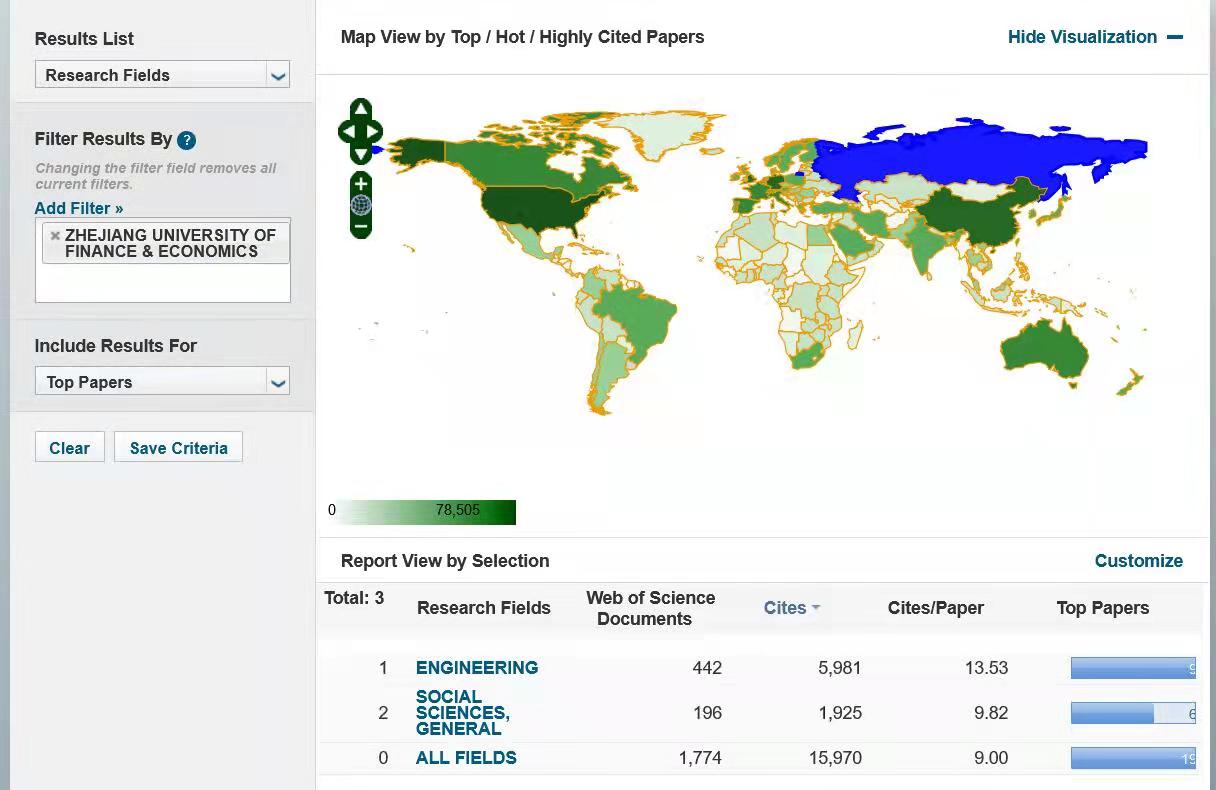Reset map to world view globe
The height and width of the screenshot is (790, 1216).
coord(361,205)
